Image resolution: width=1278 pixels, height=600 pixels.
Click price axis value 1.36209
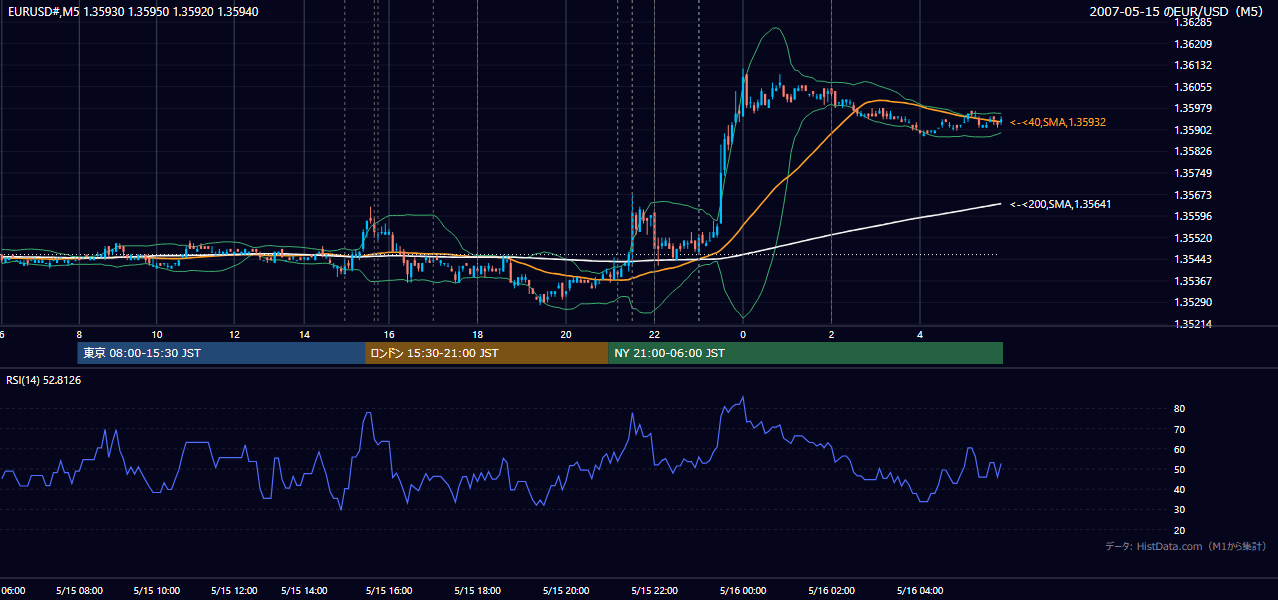[1191, 44]
